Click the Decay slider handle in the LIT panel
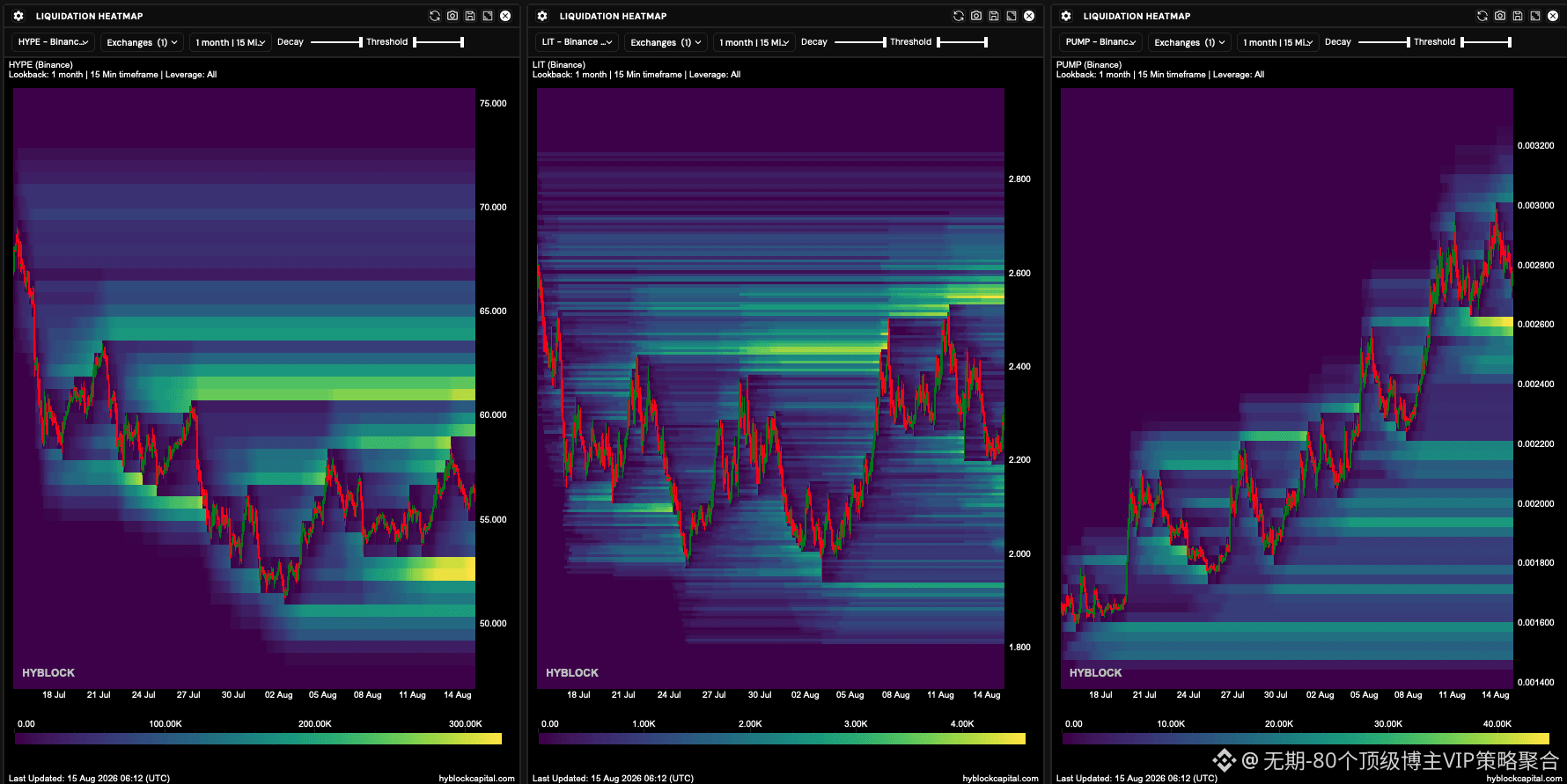The width and height of the screenshot is (1567, 784). pyautogui.click(x=884, y=42)
